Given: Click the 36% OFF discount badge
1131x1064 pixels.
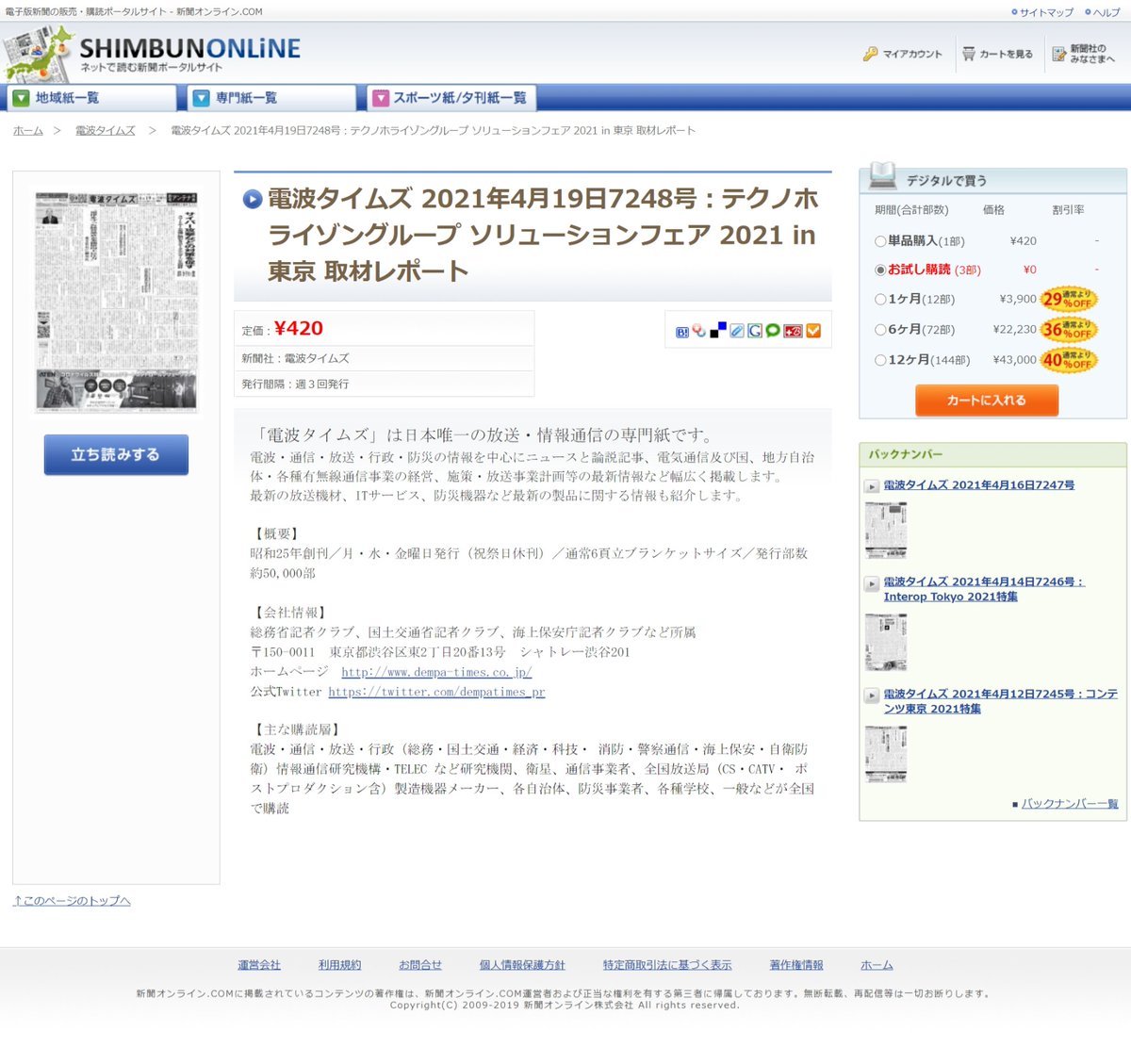Looking at the screenshot, I should point(1069,330).
